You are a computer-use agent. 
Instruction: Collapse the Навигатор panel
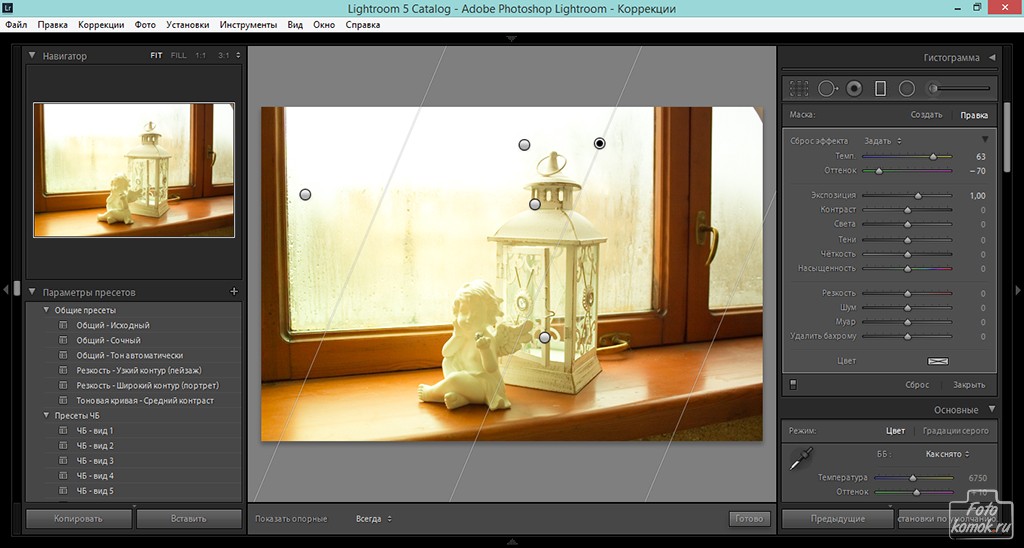(32, 56)
